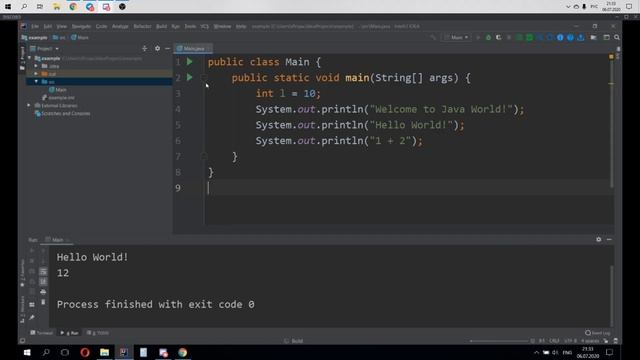
Task: Open the Help menu
Action: pyautogui.click(x=241, y=26)
